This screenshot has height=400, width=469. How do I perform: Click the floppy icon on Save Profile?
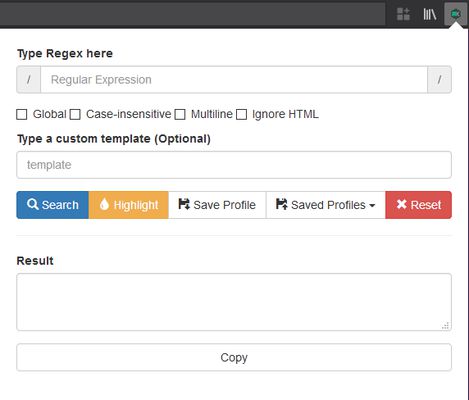click(x=184, y=204)
